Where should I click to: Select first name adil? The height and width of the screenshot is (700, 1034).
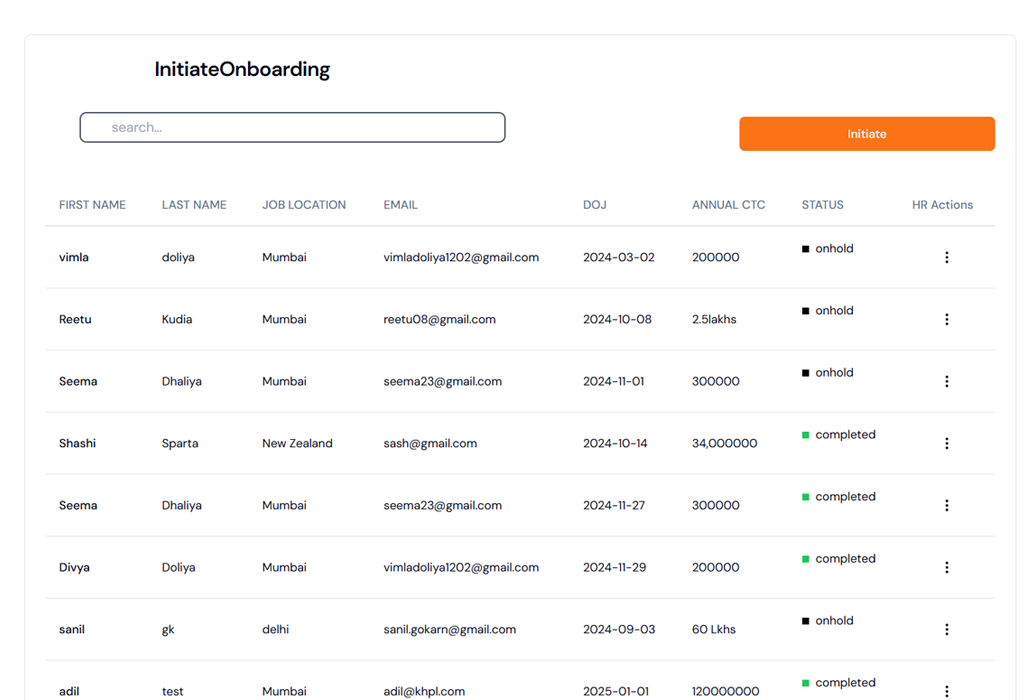click(x=69, y=691)
